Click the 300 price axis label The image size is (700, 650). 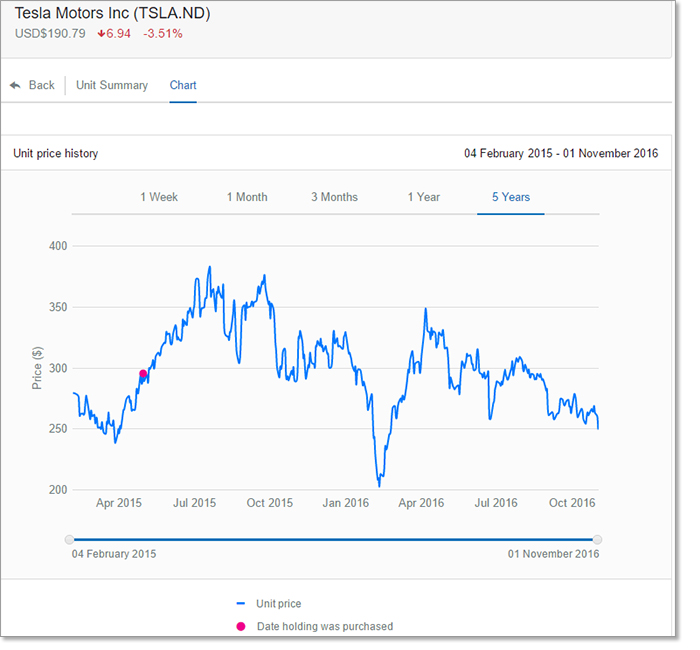[58, 368]
